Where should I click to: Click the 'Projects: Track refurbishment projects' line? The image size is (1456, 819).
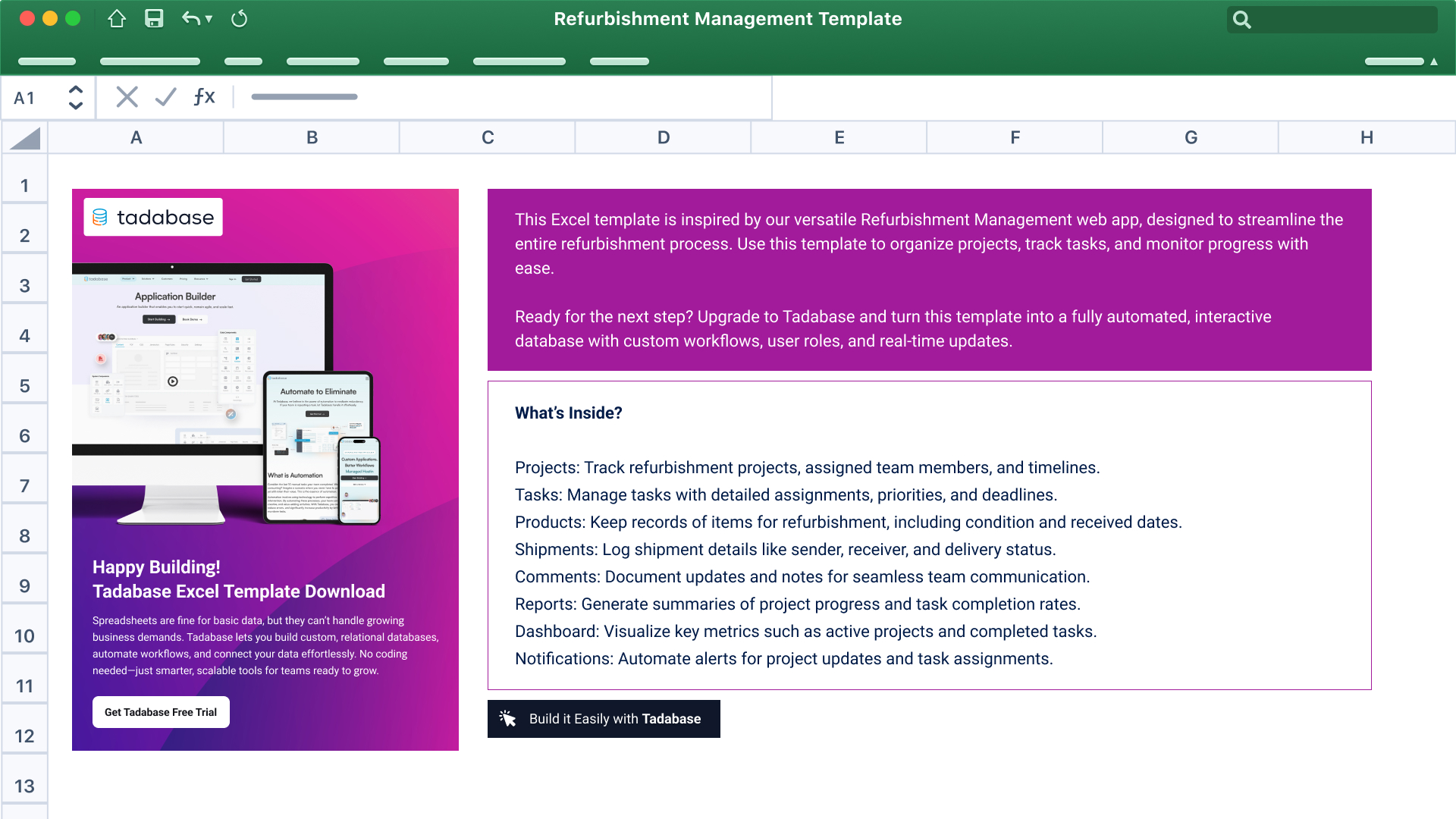point(807,468)
